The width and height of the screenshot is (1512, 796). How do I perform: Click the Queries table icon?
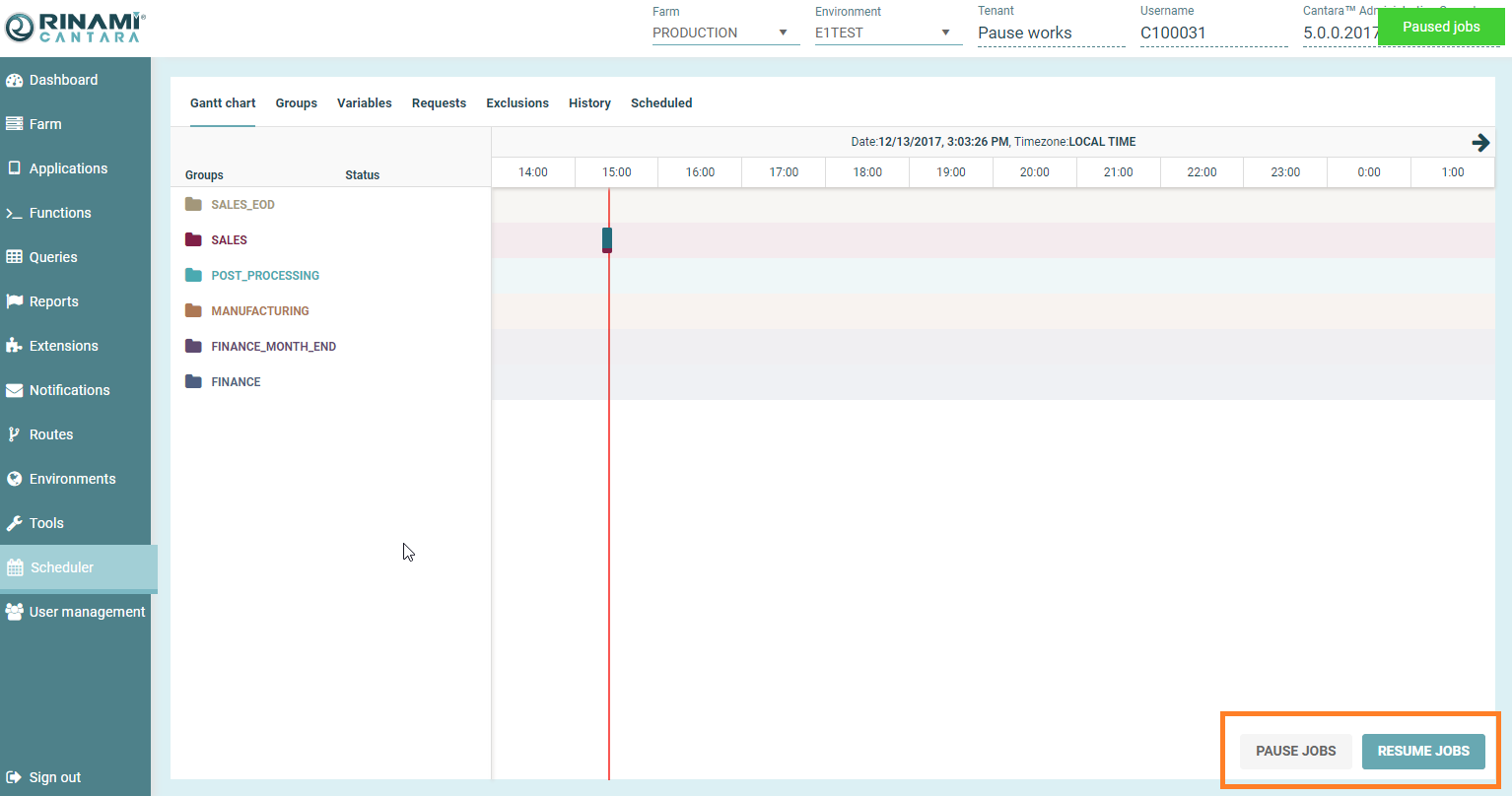(14, 257)
